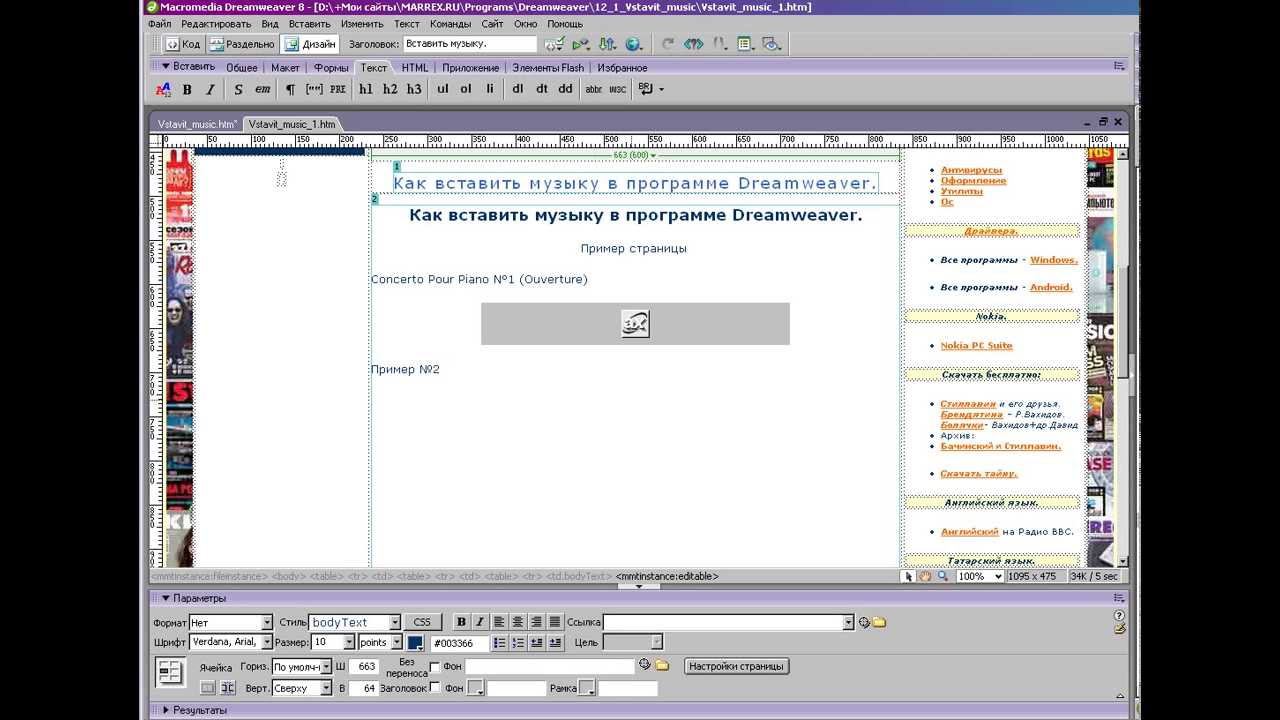This screenshot has width=1280, height=720.
Task: Enable the Заголовок checkbox
Action: [434, 688]
